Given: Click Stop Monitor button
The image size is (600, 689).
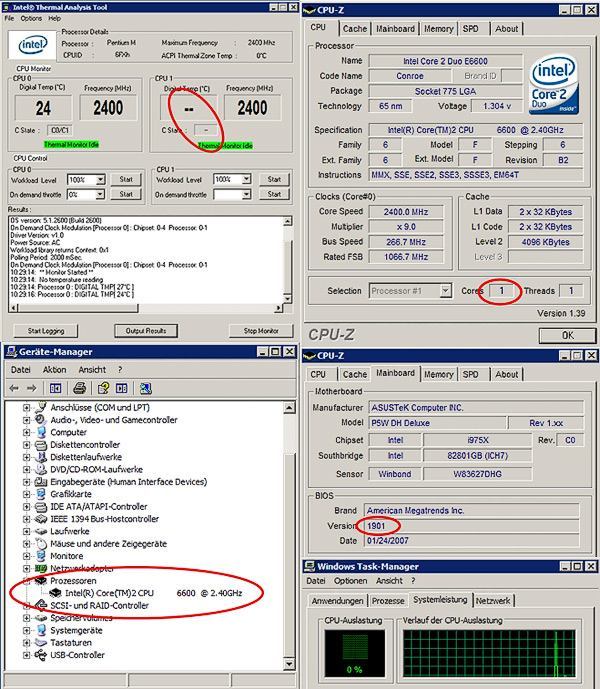Looking at the screenshot, I should pos(261,331).
